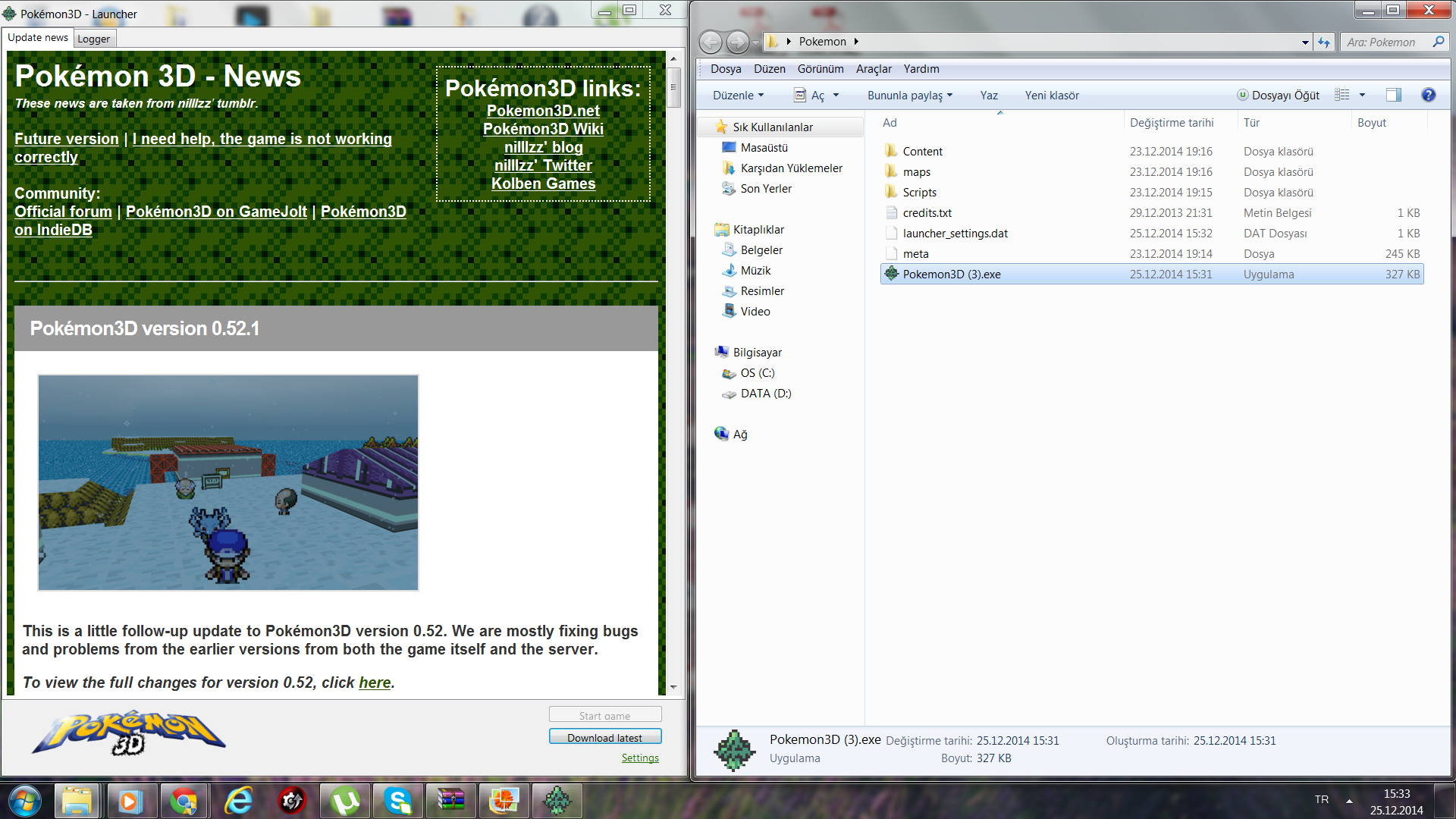
Task: Open the Araçlar menu
Action: tap(874, 69)
